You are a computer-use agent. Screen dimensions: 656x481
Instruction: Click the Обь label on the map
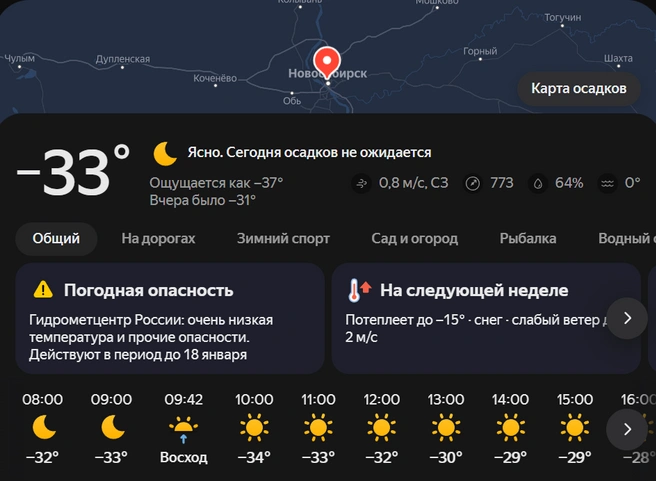[x=292, y=101]
